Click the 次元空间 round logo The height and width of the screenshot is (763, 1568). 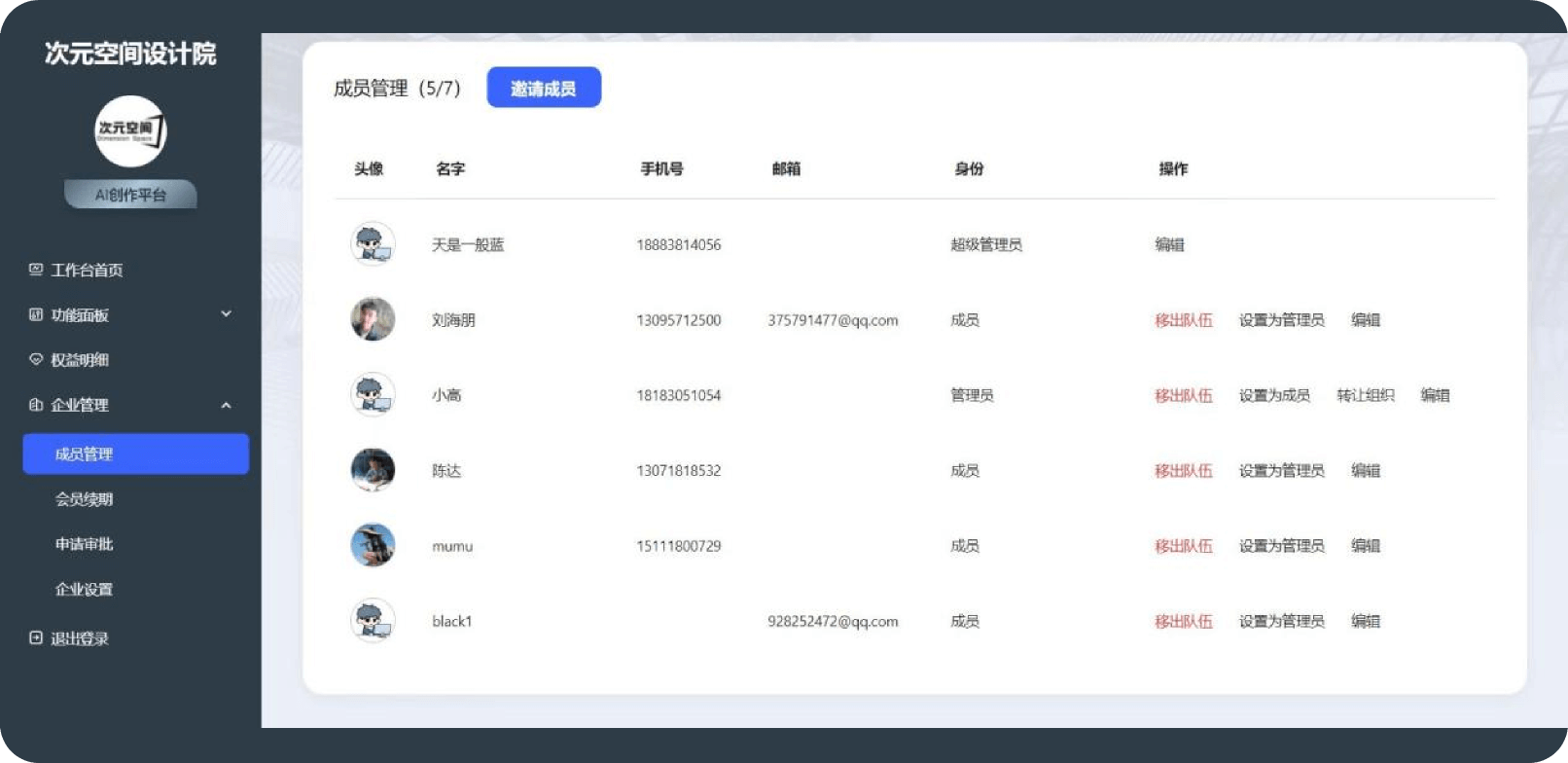click(x=130, y=131)
